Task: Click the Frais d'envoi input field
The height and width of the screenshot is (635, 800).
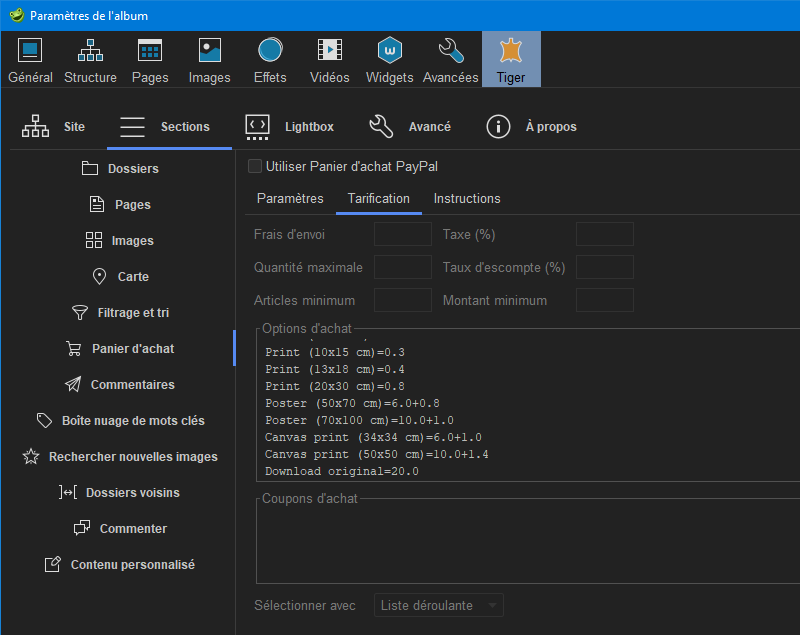Action: [402, 235]
